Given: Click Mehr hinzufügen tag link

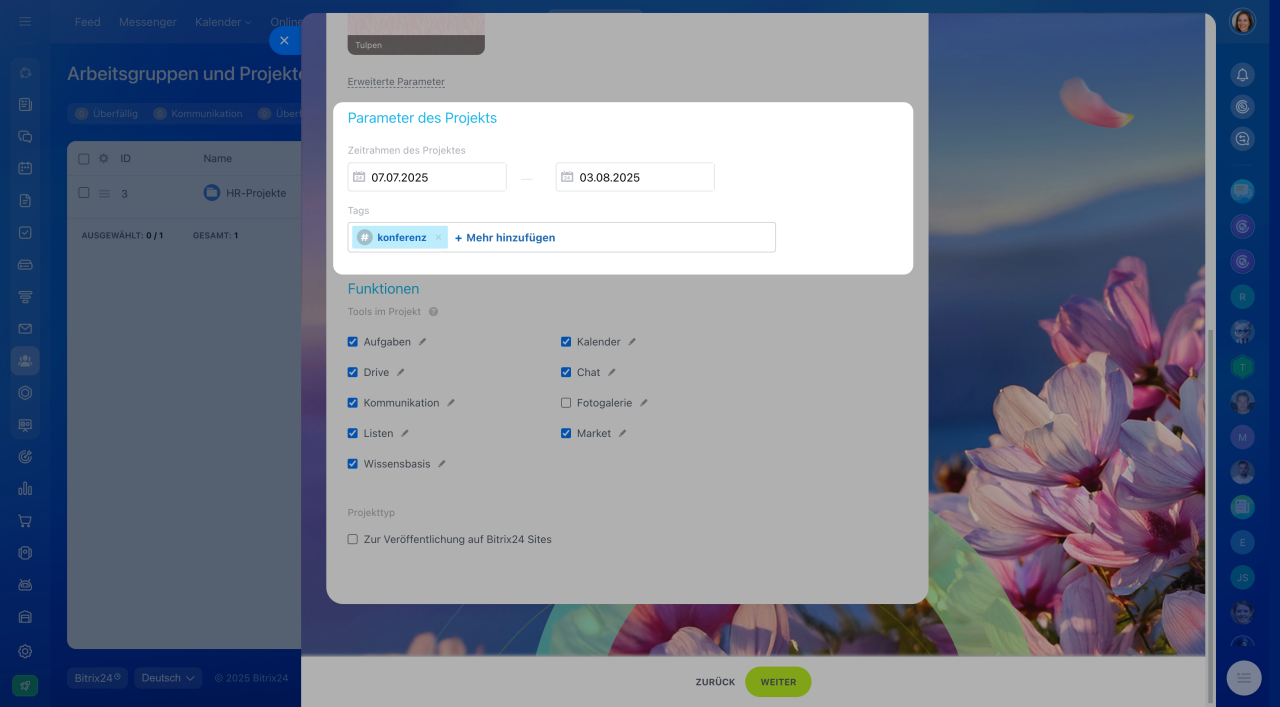Looking at the screenshot, I should click(x=505, y=238).
